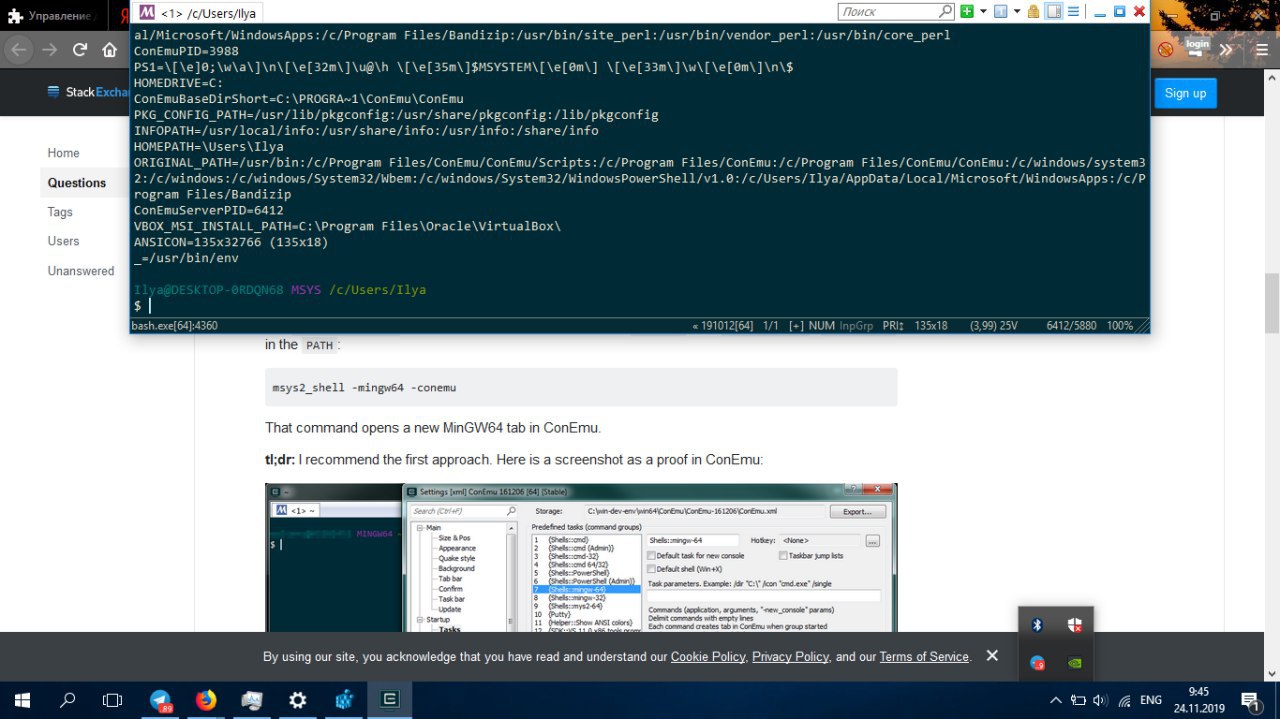Toggle the alternative mode panel icon

[1053, 12]
